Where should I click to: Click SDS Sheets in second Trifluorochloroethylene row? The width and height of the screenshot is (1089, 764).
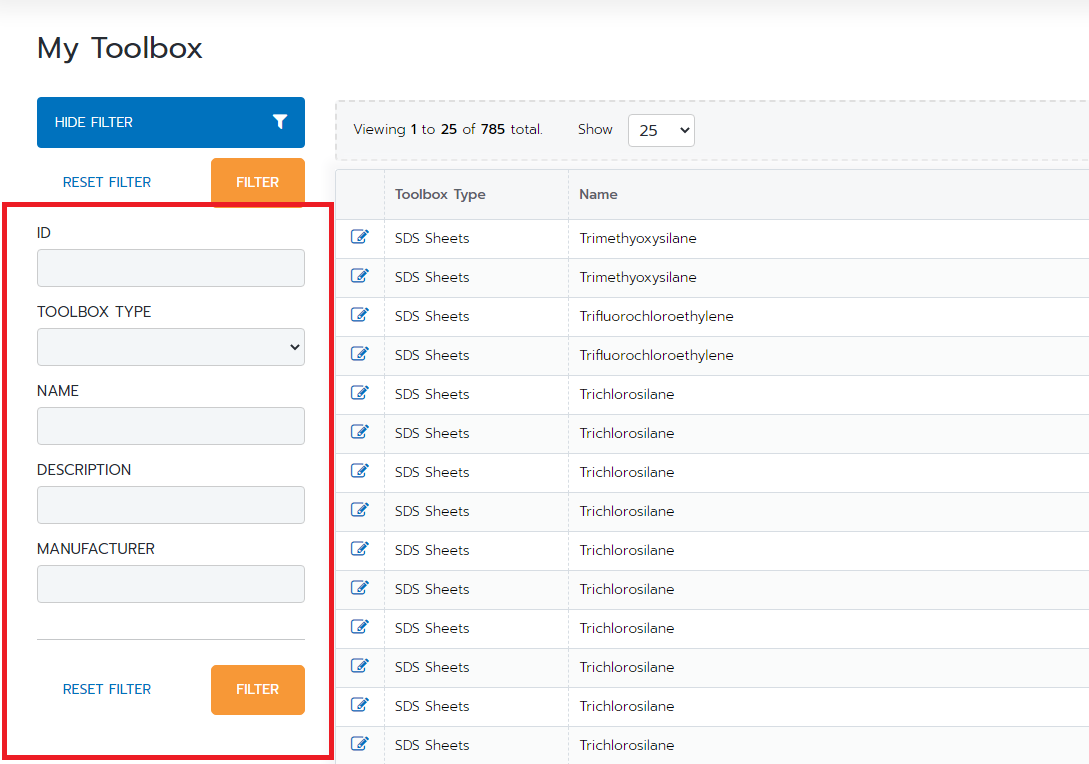coord(432,355)
